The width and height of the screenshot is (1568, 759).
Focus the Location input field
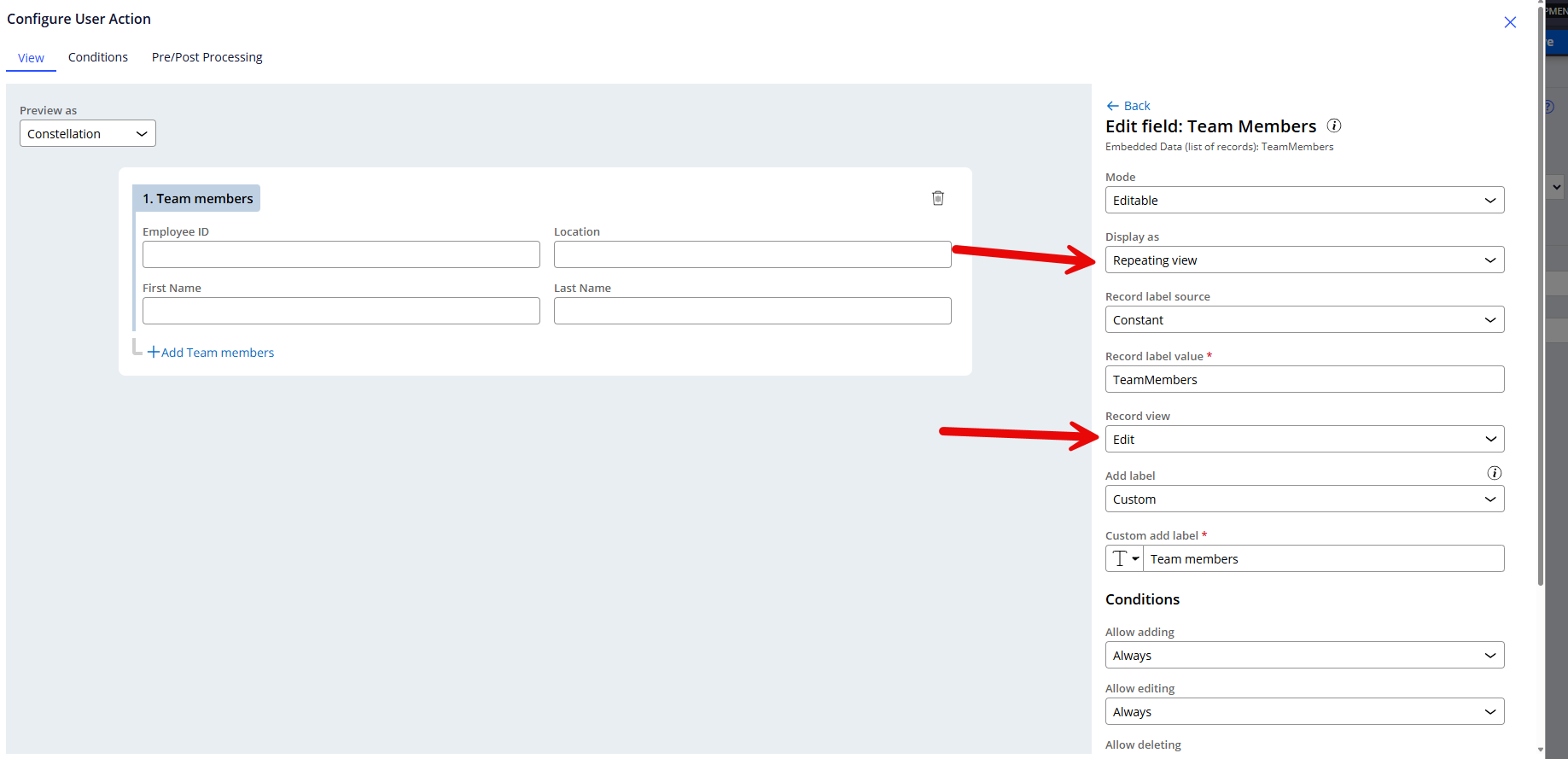[753, 254]
